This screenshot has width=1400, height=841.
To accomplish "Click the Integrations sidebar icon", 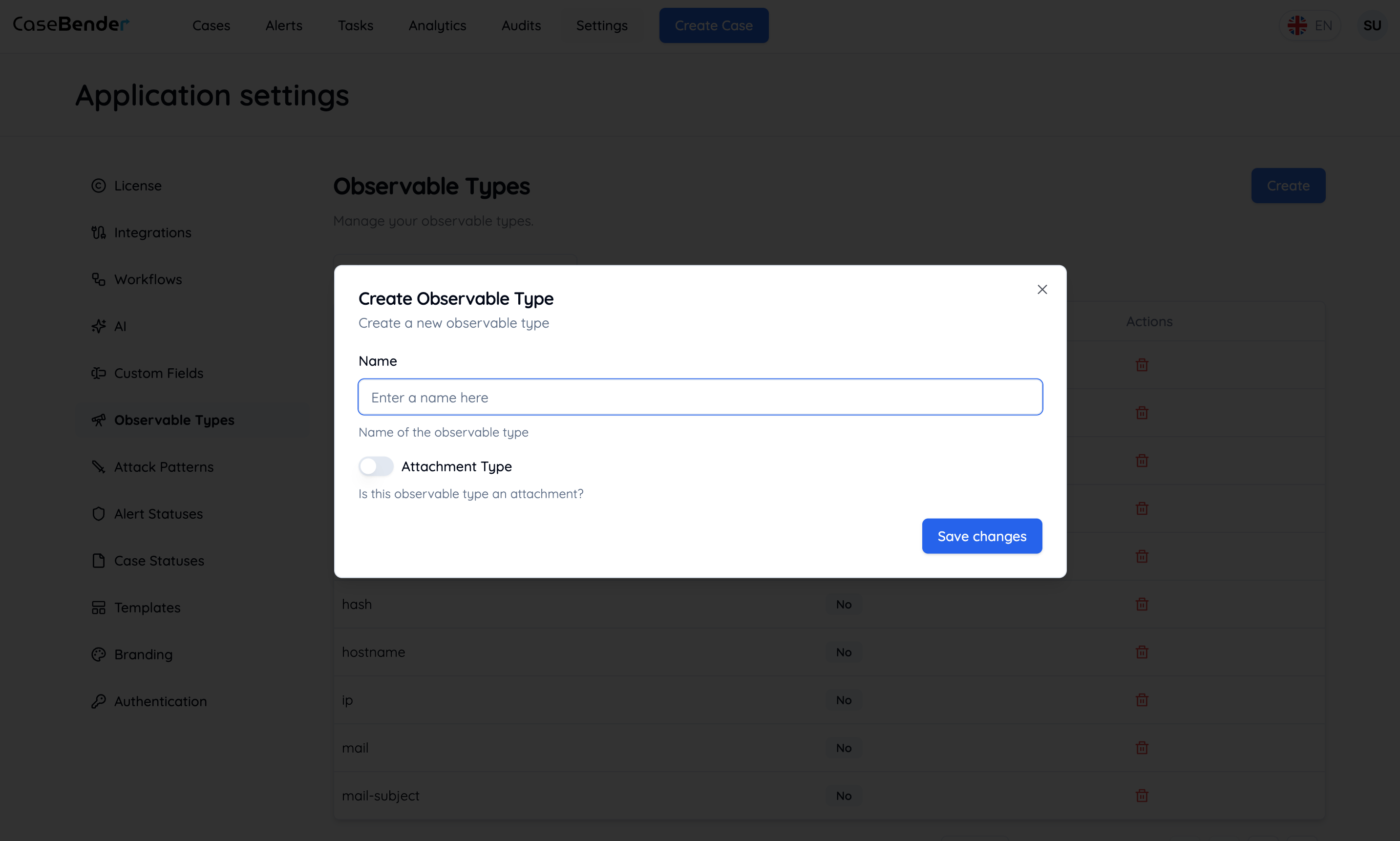I will [98, 232].
